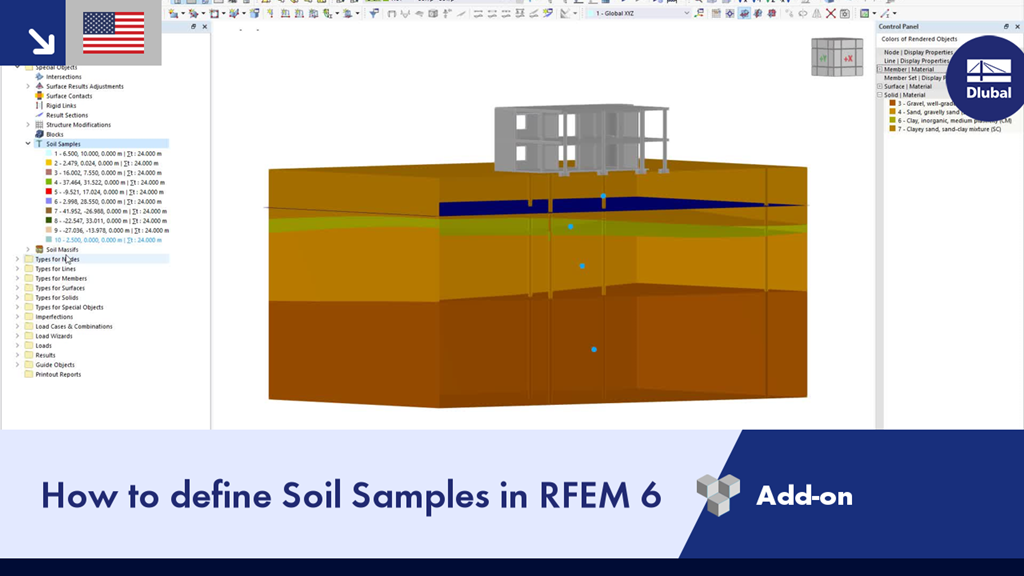Click the Colors of Rendered Objects header
This screenshot has width=1024, height=576.
(x=918, y=38)
